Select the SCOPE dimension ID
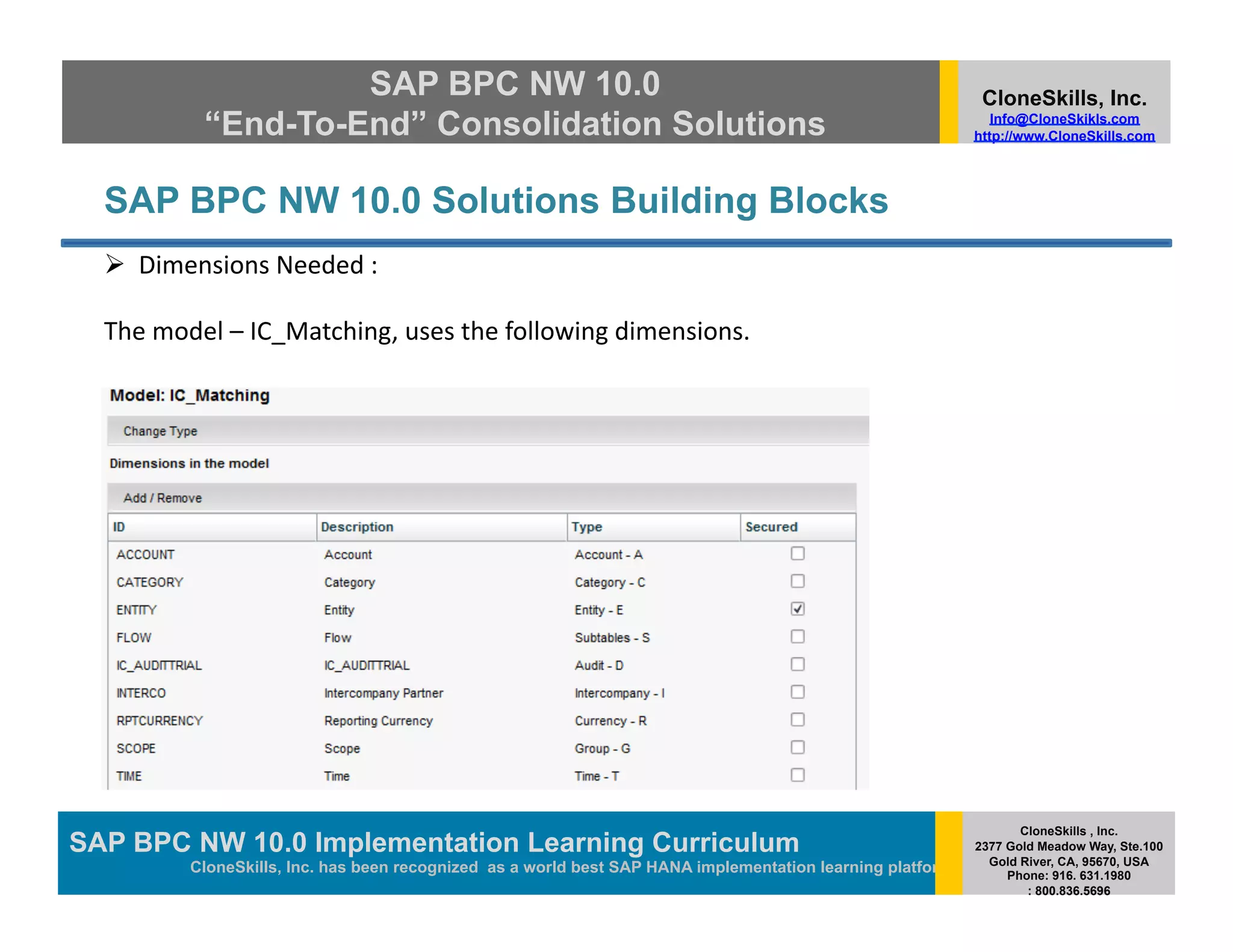The width and height of the screenshot is (1233, 952). click(x=136, y=749)
